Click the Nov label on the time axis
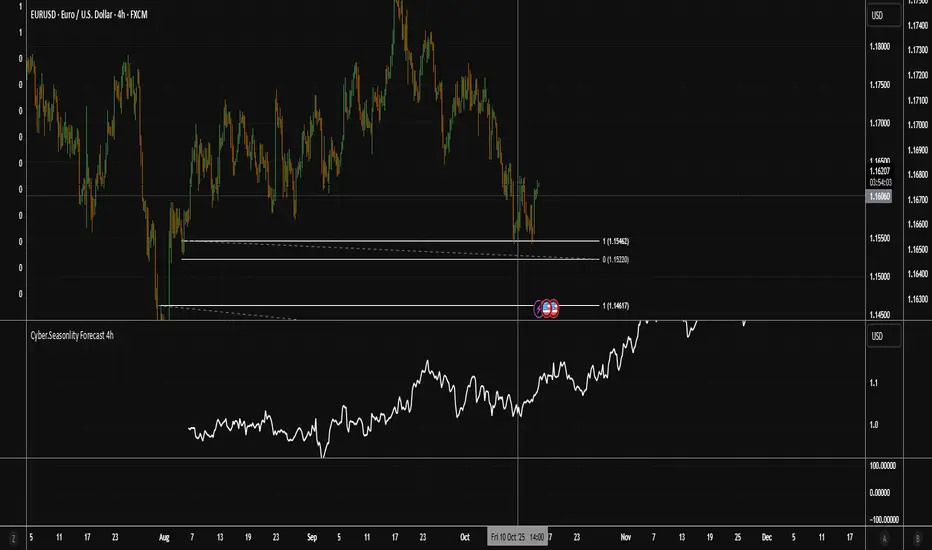 625,538
